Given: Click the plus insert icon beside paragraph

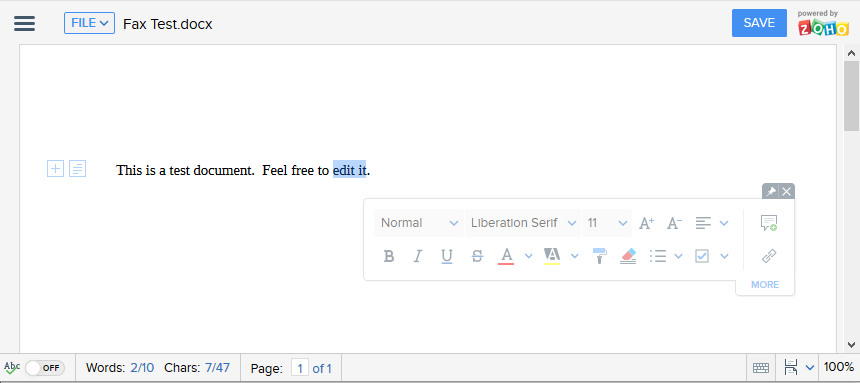Looking at the screenshot, I should click(55, 168).
